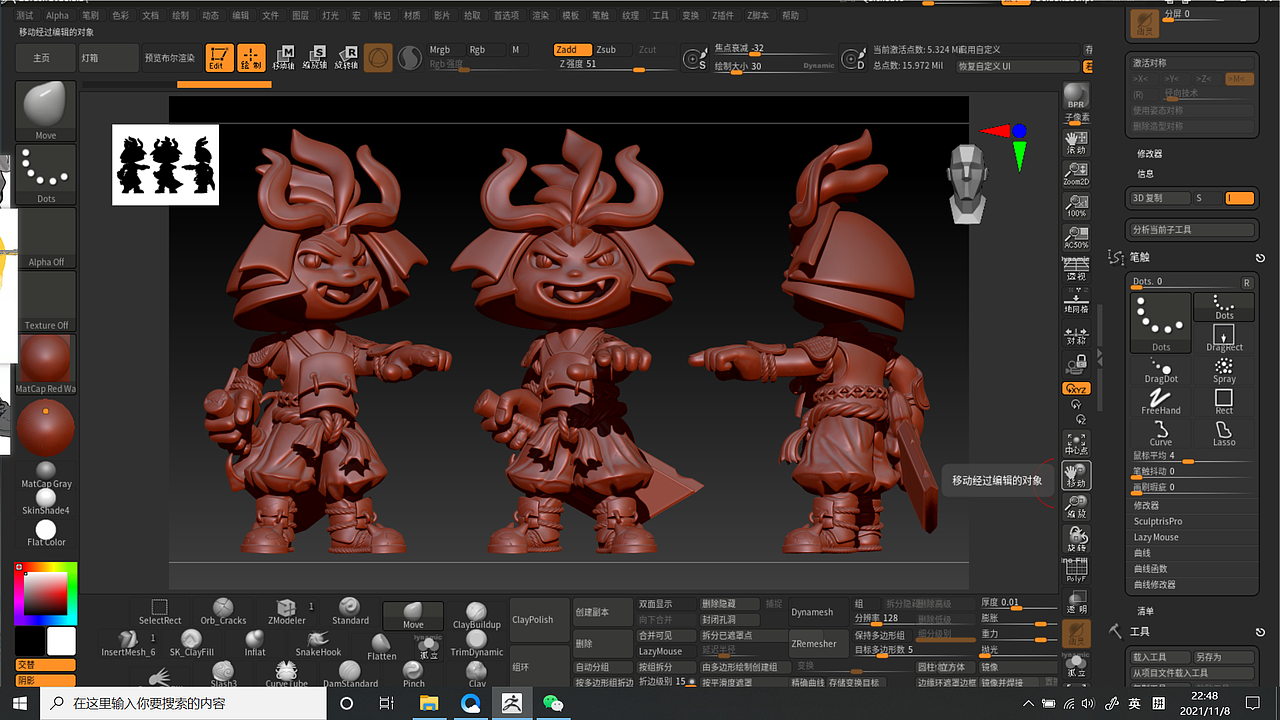This screenshot has width=1280, height=720.
Task: Open the Alpha menu
Action: pos(57,15)
